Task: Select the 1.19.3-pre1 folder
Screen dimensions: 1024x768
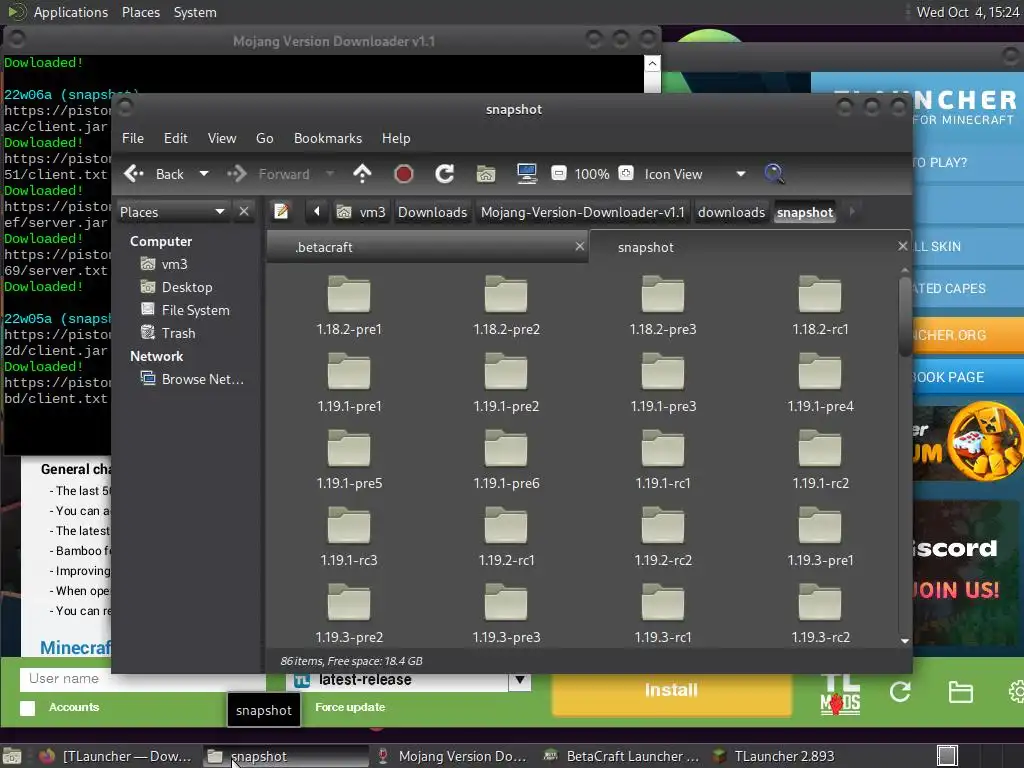Action: [x=820, y=537]
